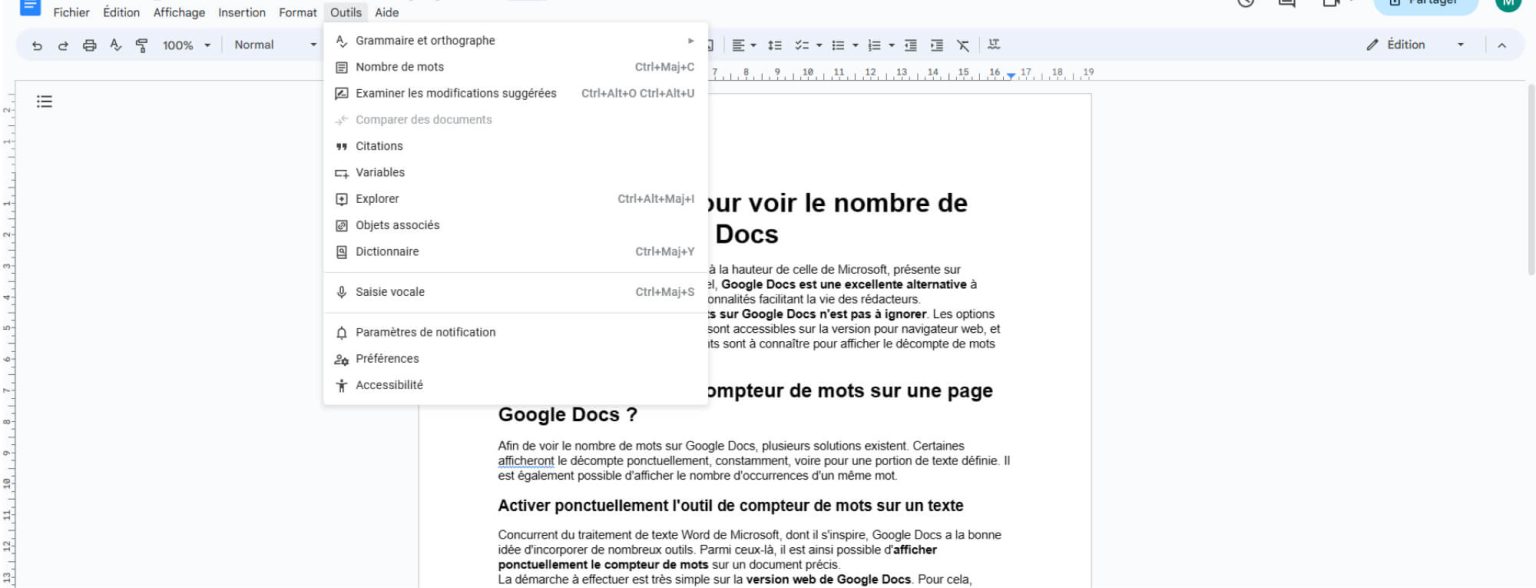
Task: Click the undo arrow in toolbar
Action: 37,45
